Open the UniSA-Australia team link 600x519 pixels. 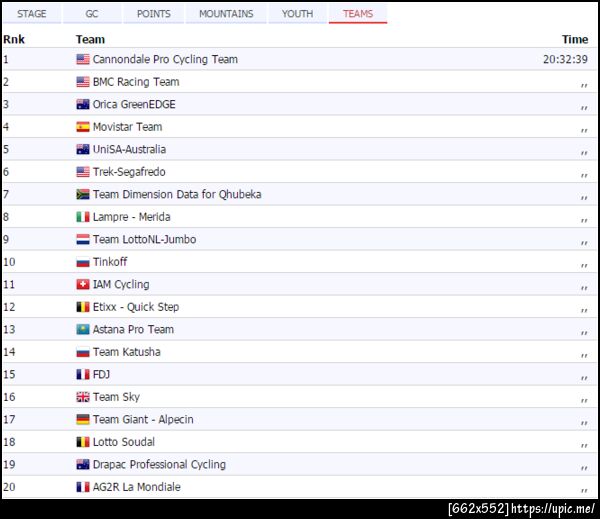[x=130, y=149]
